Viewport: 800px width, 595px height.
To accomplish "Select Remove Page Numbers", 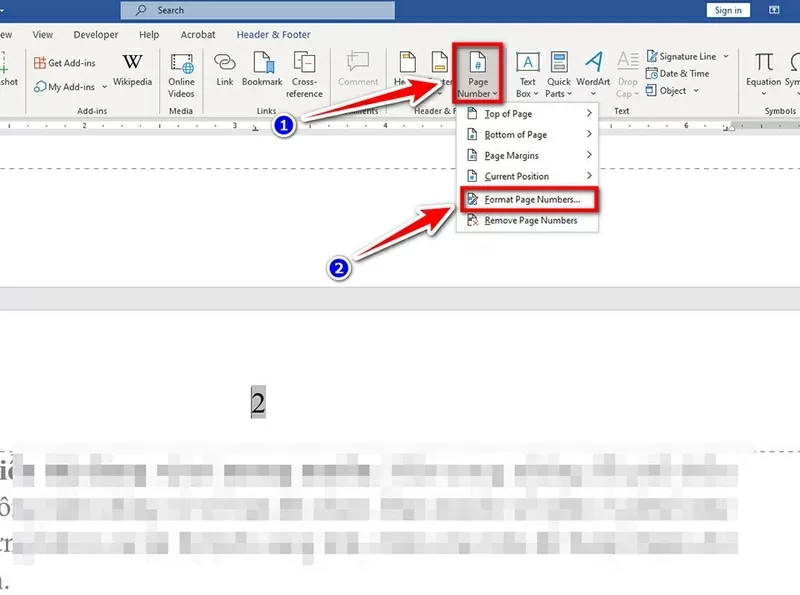I will 528,220.
